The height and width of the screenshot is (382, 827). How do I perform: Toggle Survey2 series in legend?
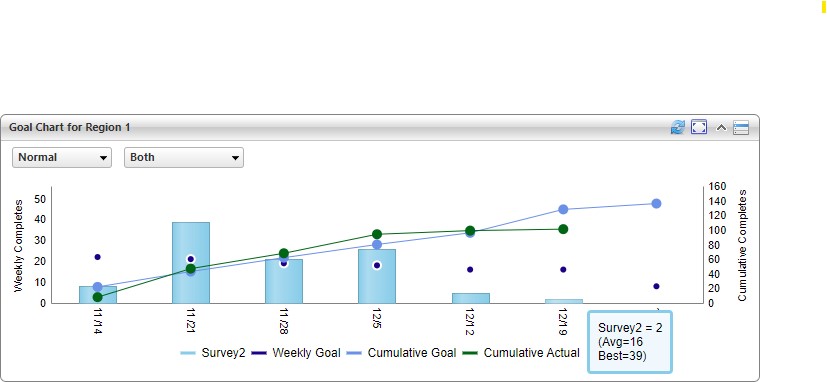(x=213, y=353)
